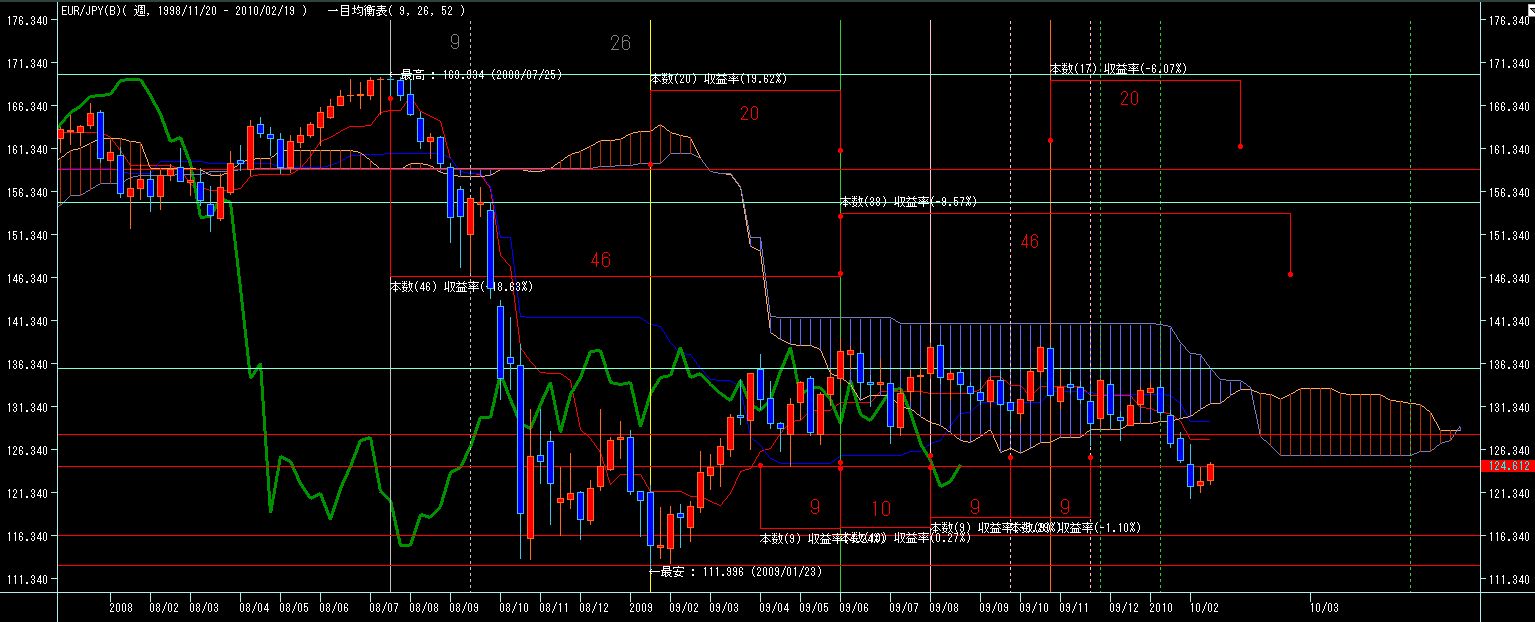Click the red endpoint dot of the 本数(38) bracket
Viewport: 1535px width, 622px height.
[x=1291, y=274]
